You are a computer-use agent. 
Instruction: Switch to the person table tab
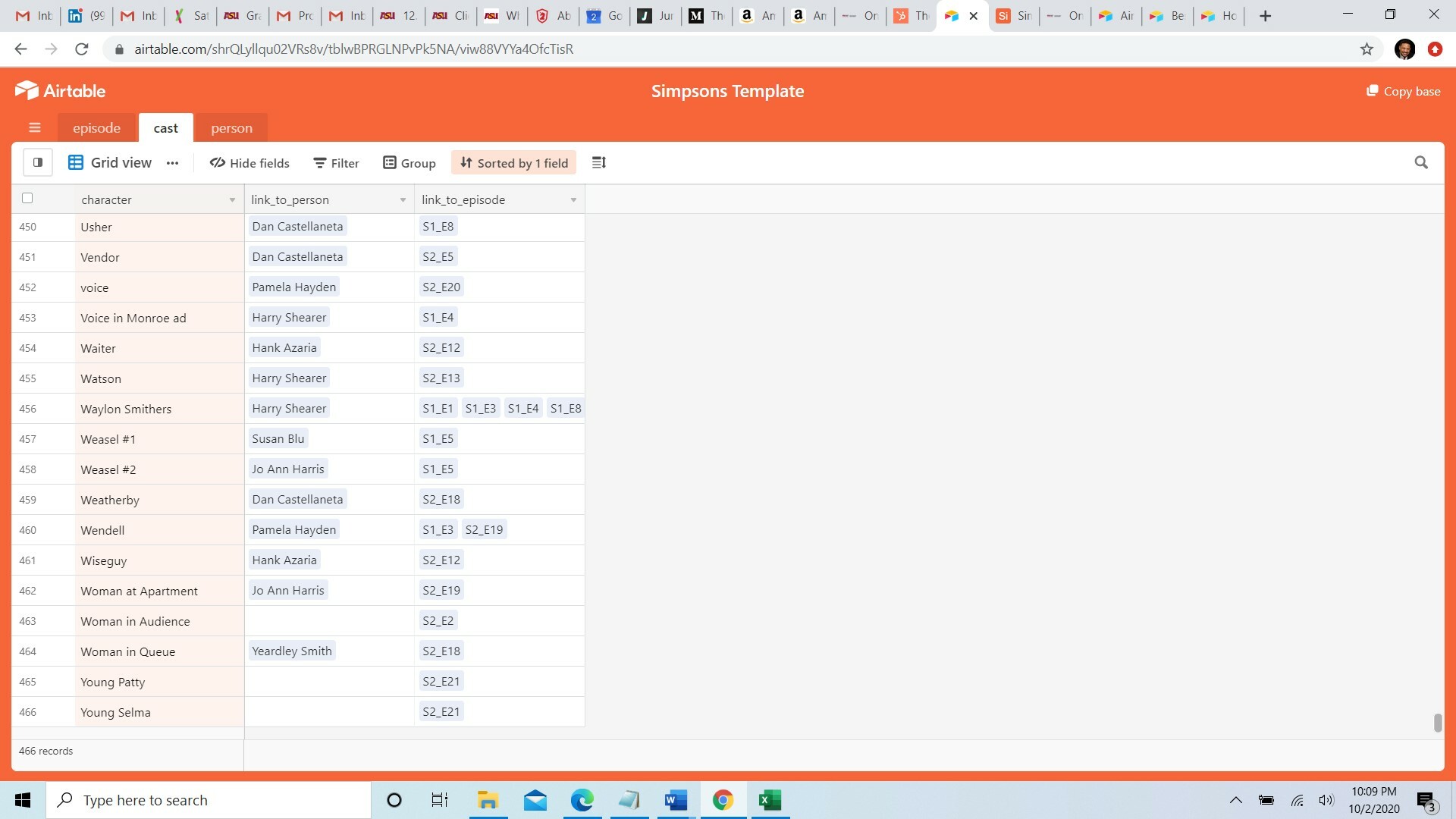pos(231,128)
